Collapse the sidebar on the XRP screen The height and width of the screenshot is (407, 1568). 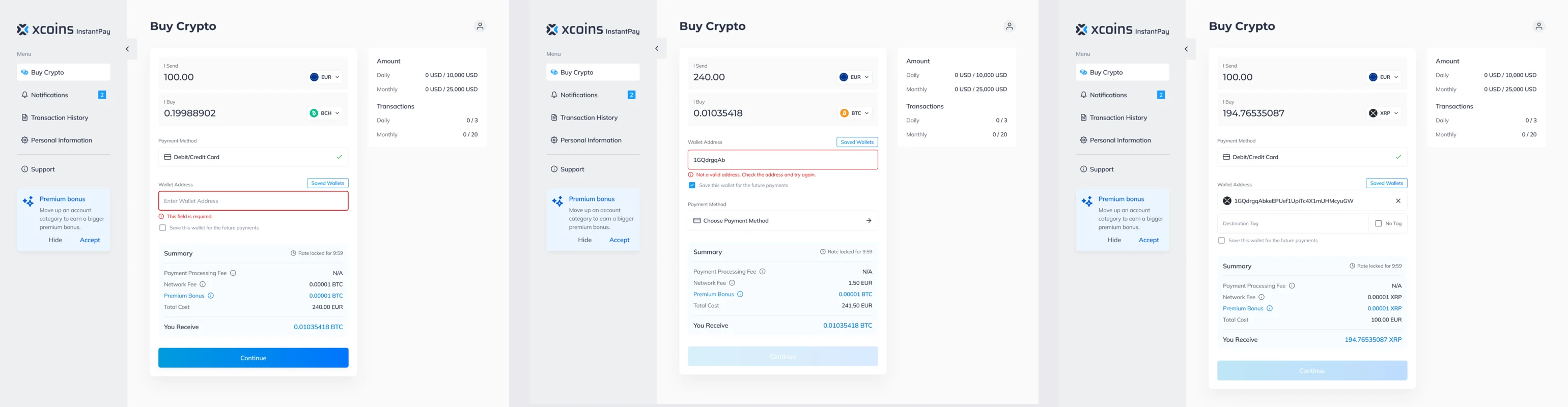(1186, 49)
